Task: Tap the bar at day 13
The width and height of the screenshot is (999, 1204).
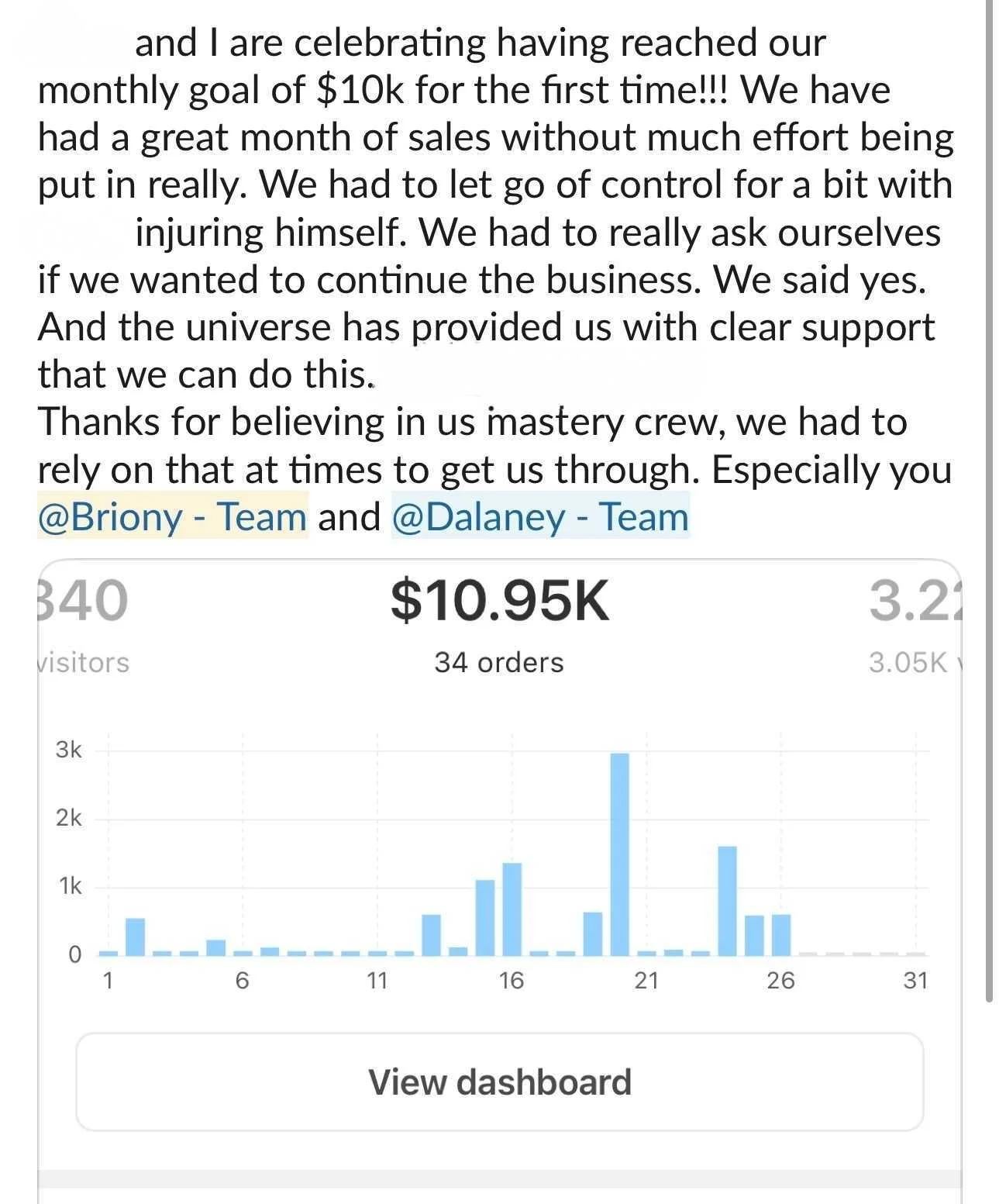Action: [x=432, y=935]
